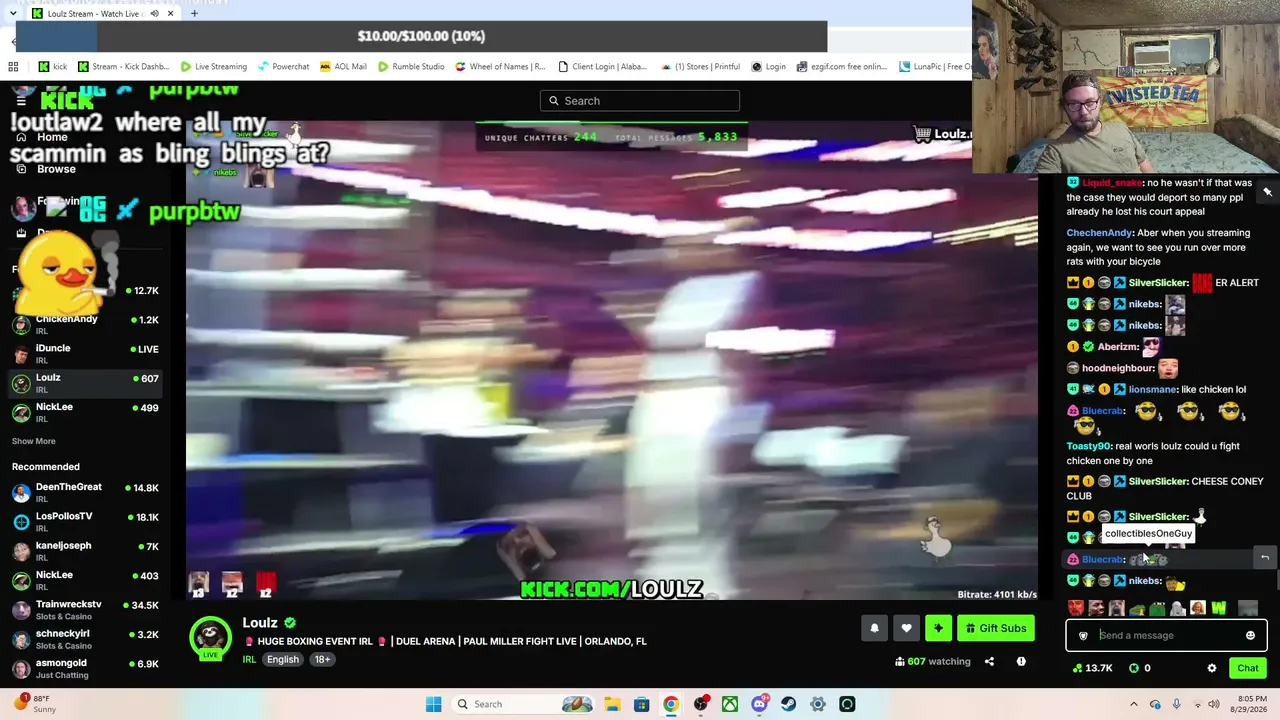Click inside the Kick Search field

640,100
